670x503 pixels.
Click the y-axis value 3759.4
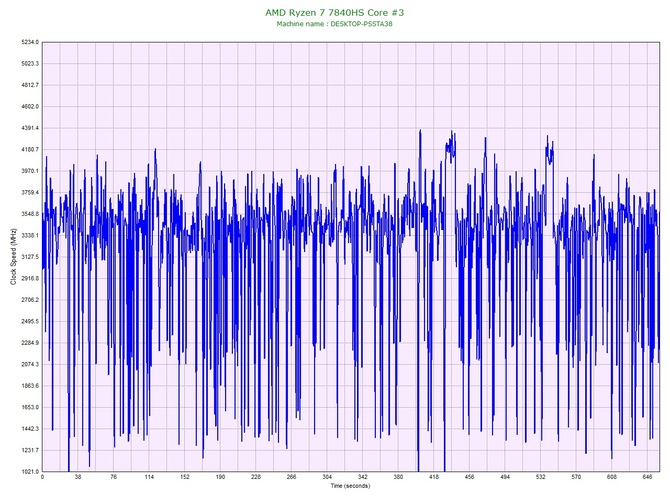pyautogui.click(x=30, y=193)
